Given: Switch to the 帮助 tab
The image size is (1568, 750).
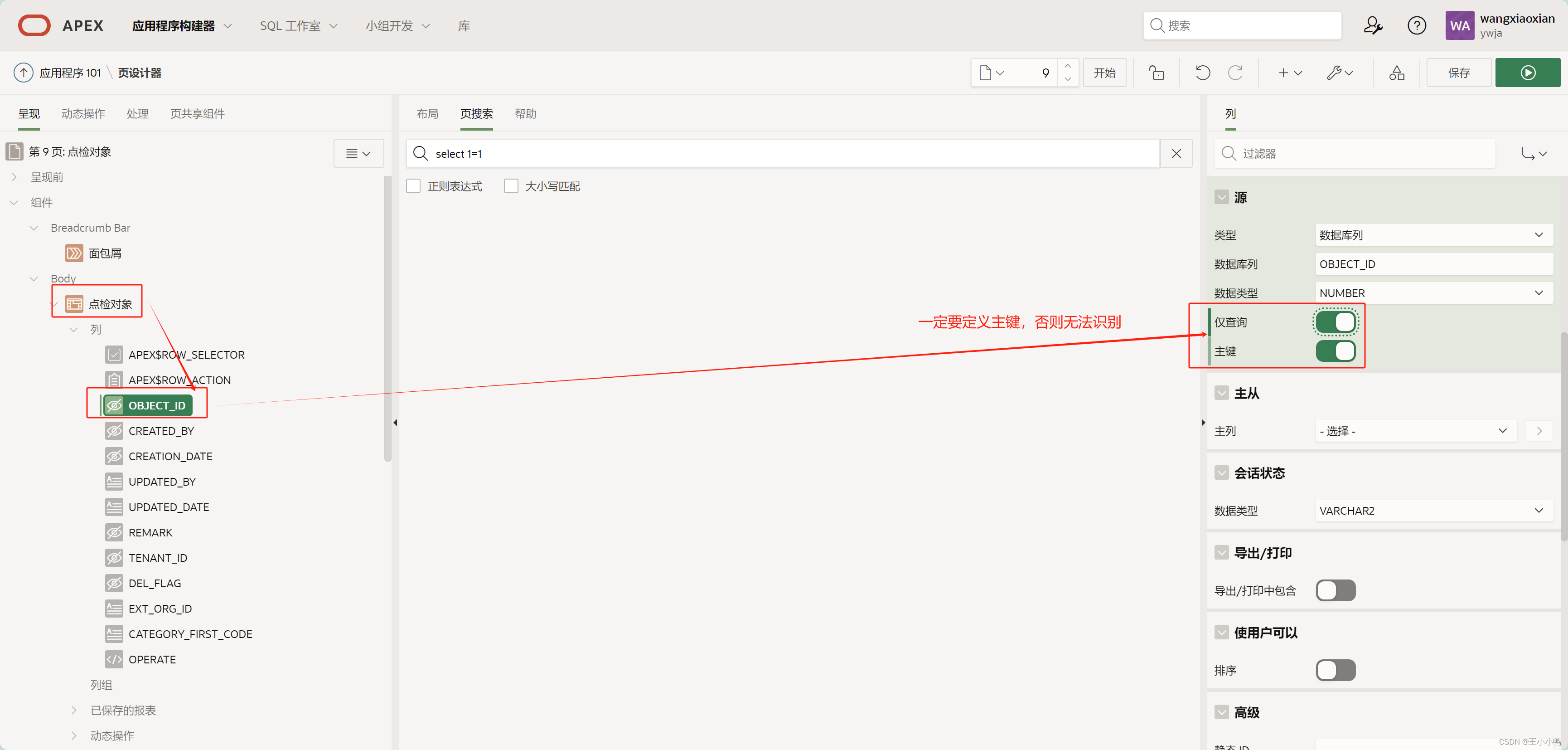Looking at the screenshot, I should coord(525,113).
